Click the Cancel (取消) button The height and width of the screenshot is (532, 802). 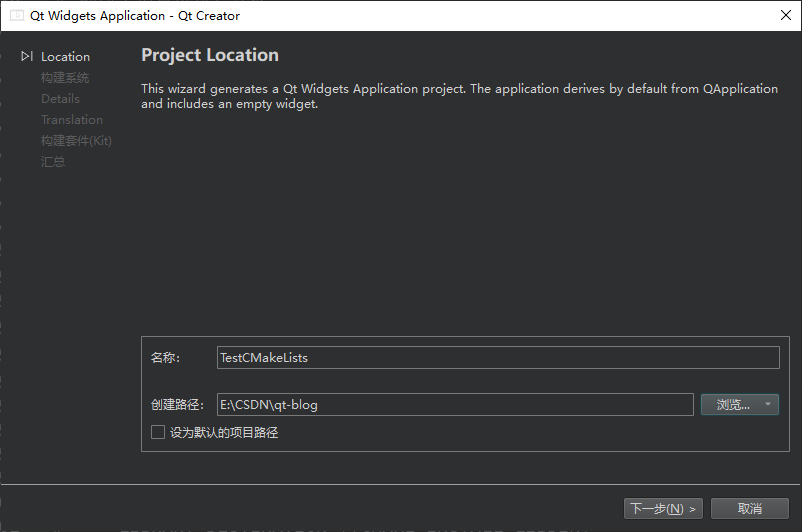pos(750,508)
